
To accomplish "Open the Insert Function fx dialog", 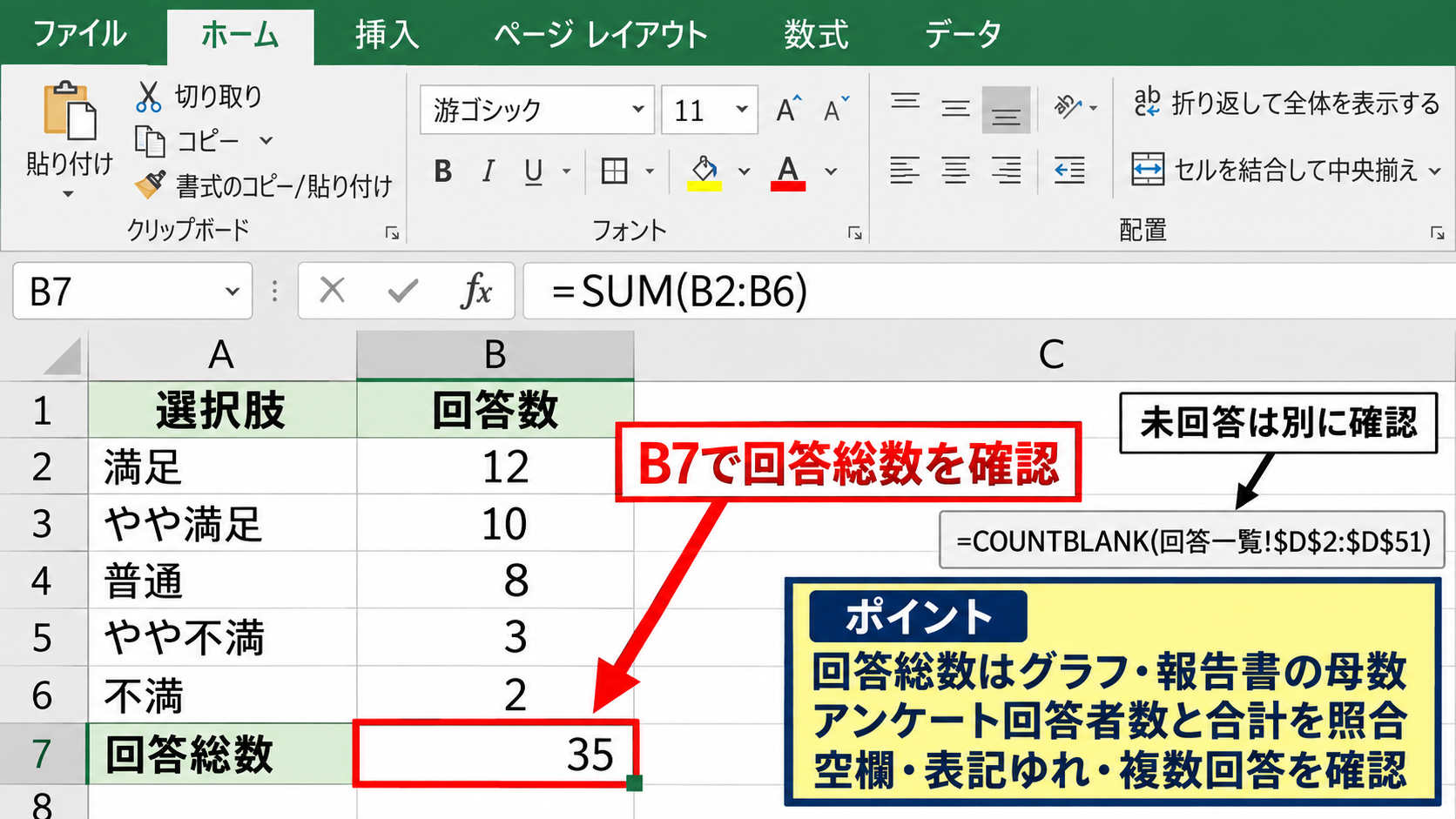I will point(476,291).
